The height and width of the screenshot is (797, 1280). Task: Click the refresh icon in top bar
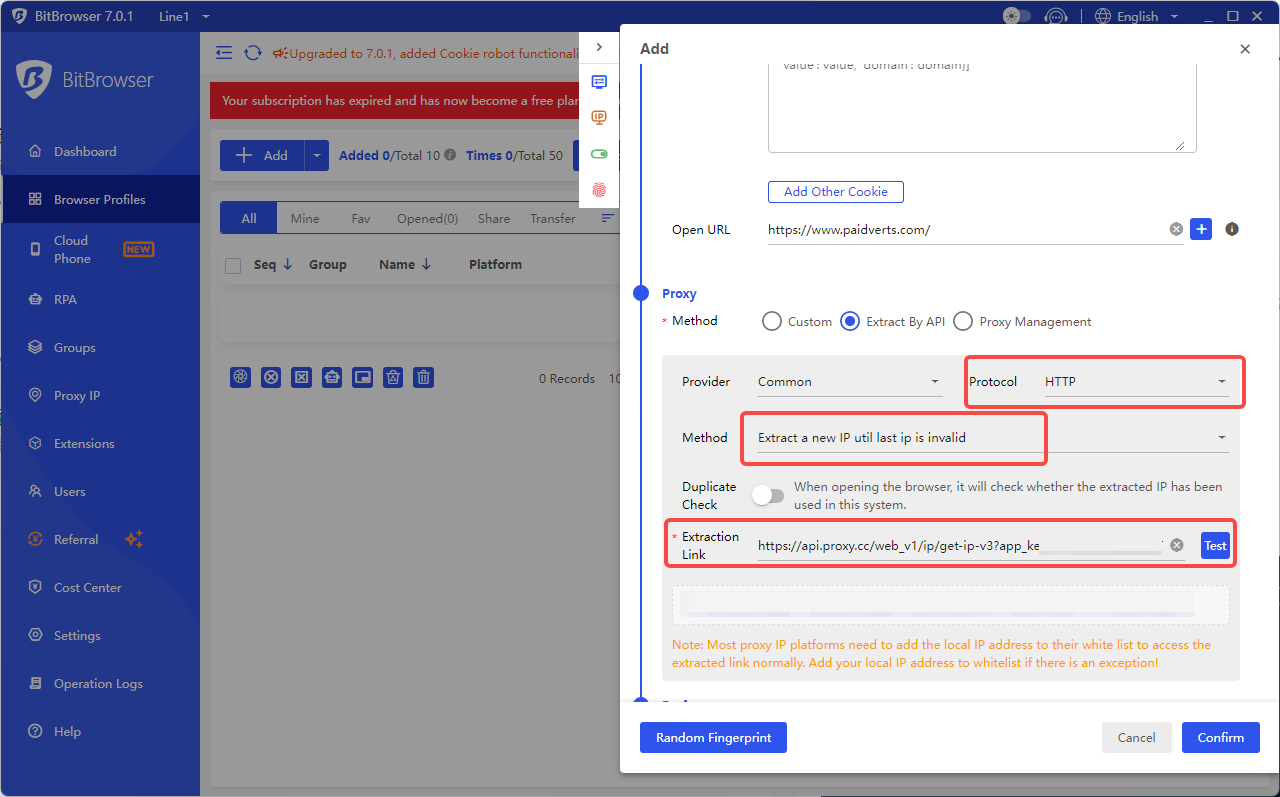point(253,53)
